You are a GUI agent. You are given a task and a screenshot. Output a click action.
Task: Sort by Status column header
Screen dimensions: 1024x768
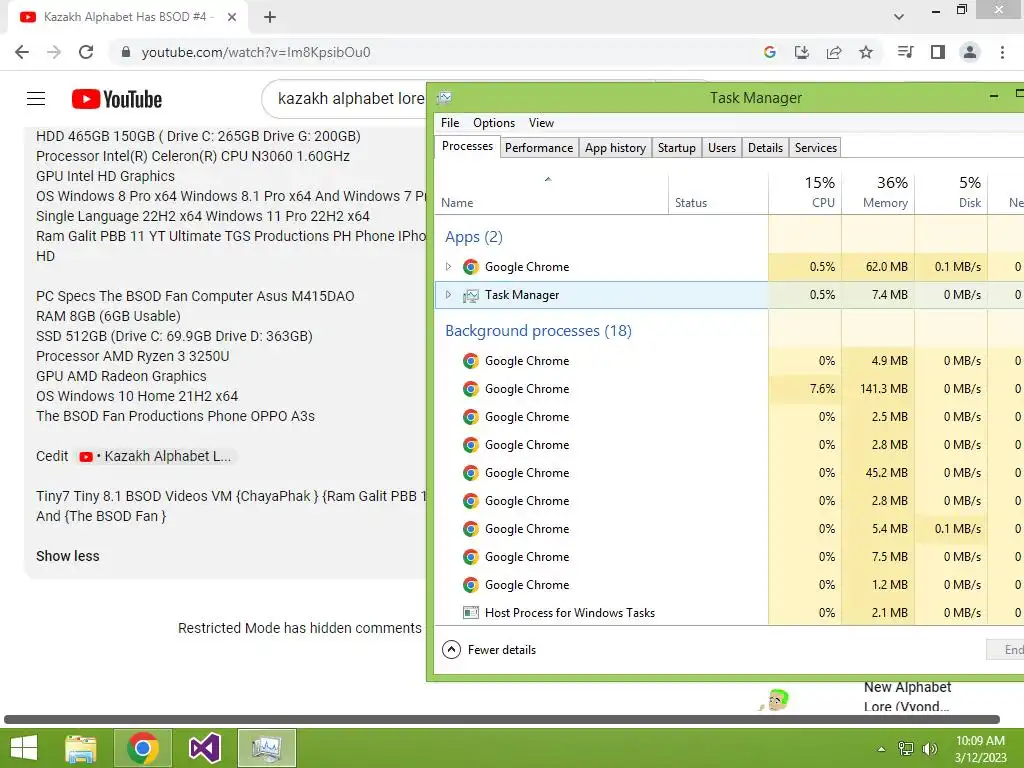pos(718,194)
